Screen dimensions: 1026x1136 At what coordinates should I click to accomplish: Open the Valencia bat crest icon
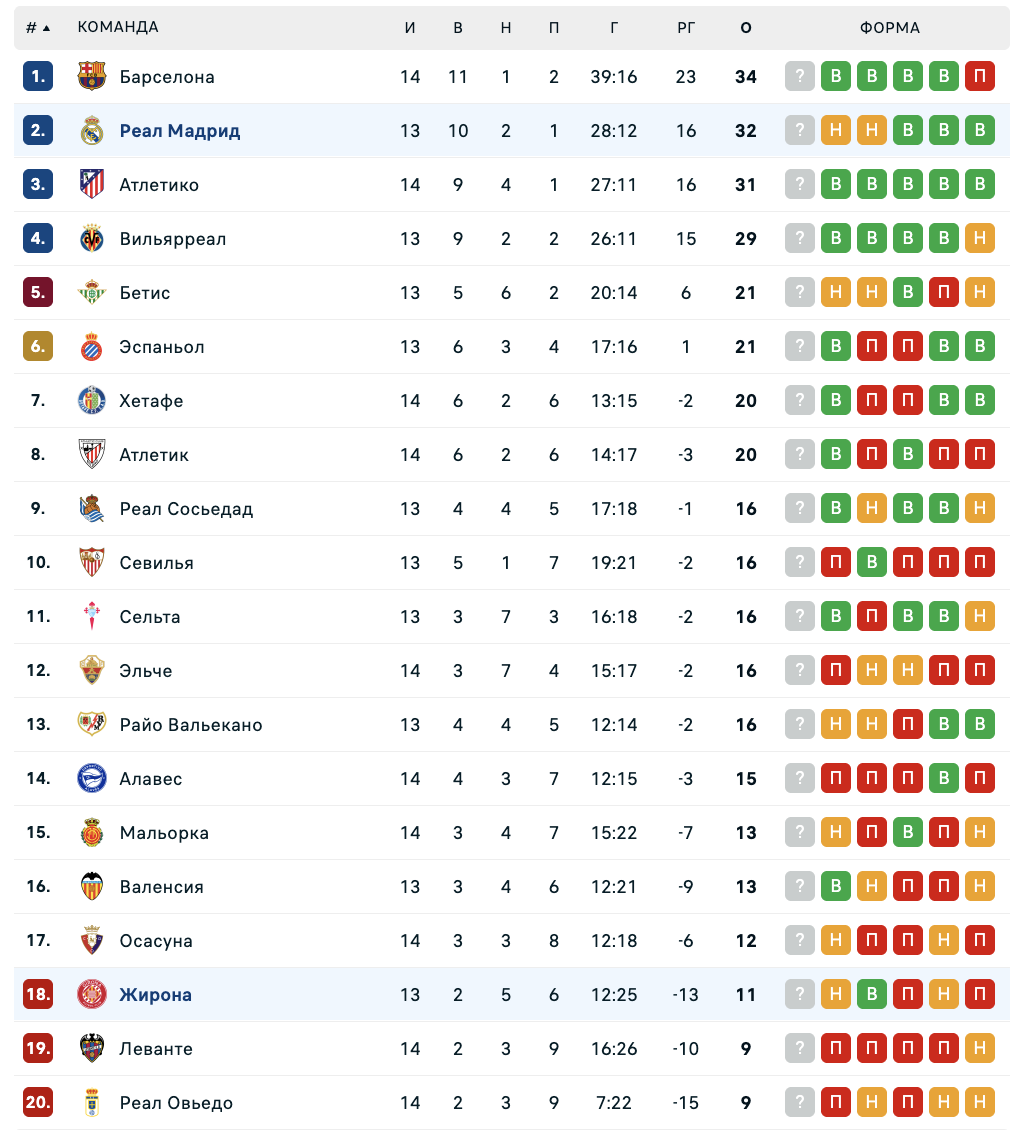pos(92,887)
